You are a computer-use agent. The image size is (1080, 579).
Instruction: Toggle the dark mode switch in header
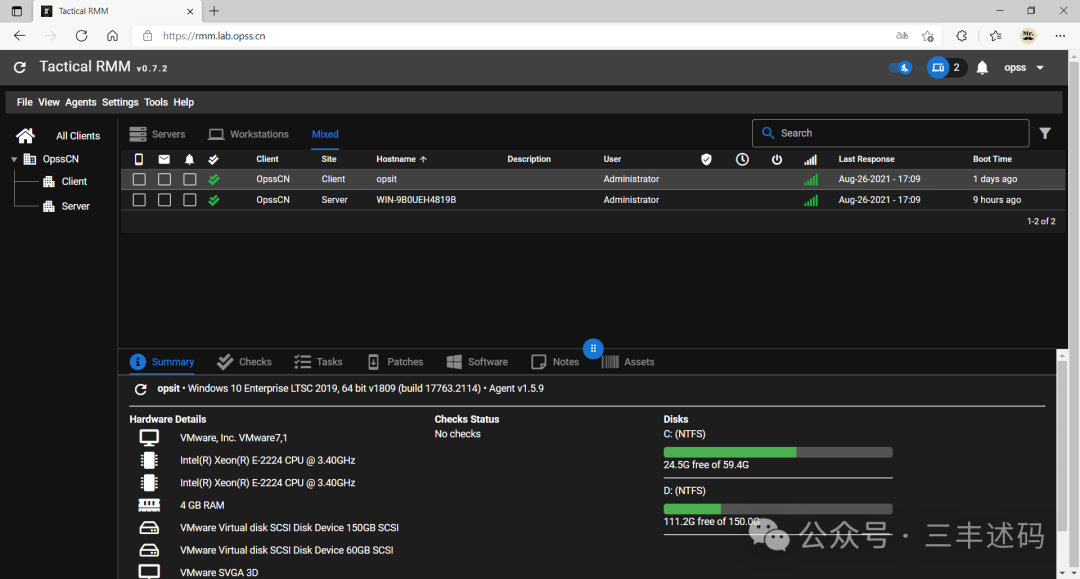[x=900, y=67]
